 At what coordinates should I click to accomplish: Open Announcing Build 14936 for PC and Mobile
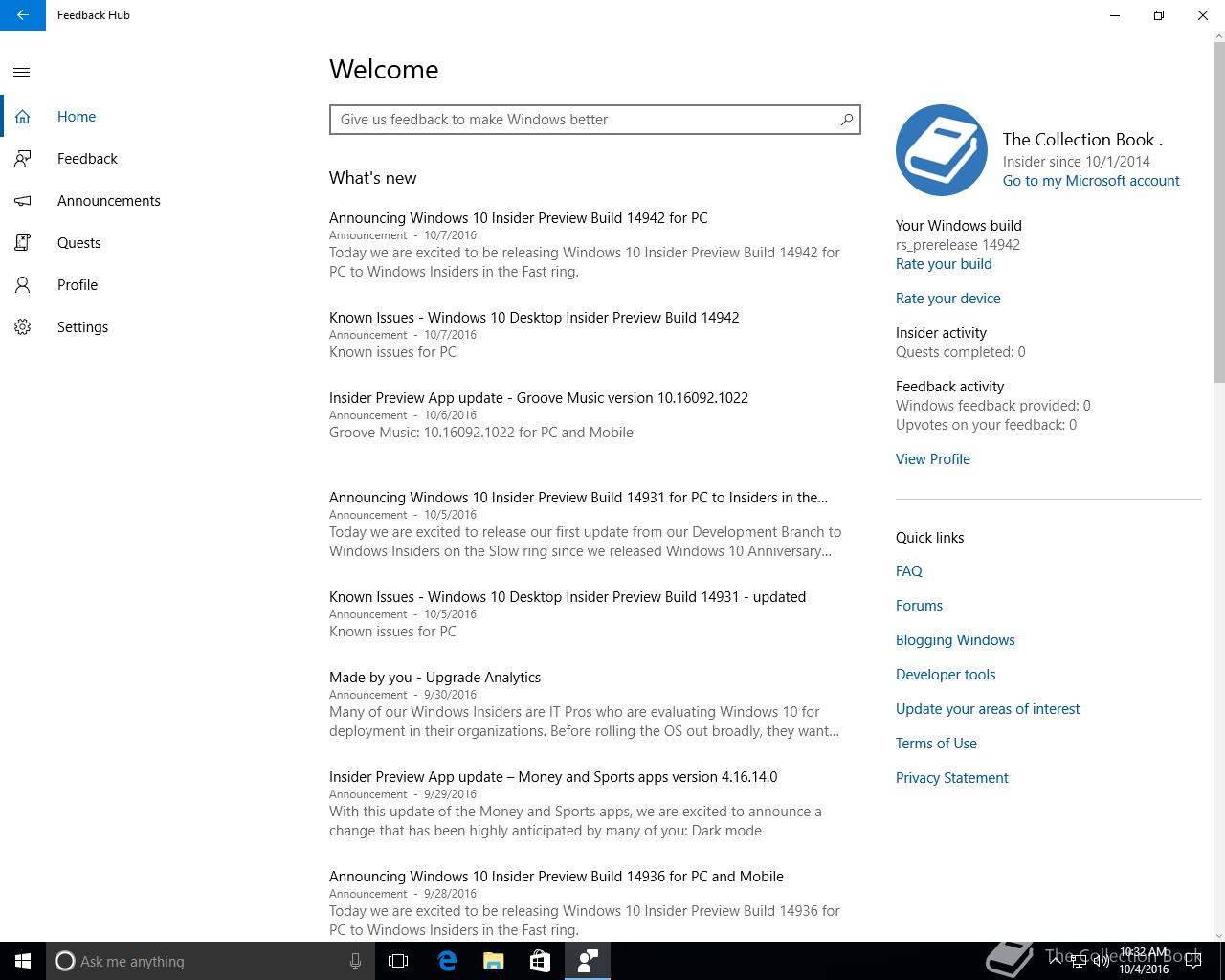tap(556, 877)
